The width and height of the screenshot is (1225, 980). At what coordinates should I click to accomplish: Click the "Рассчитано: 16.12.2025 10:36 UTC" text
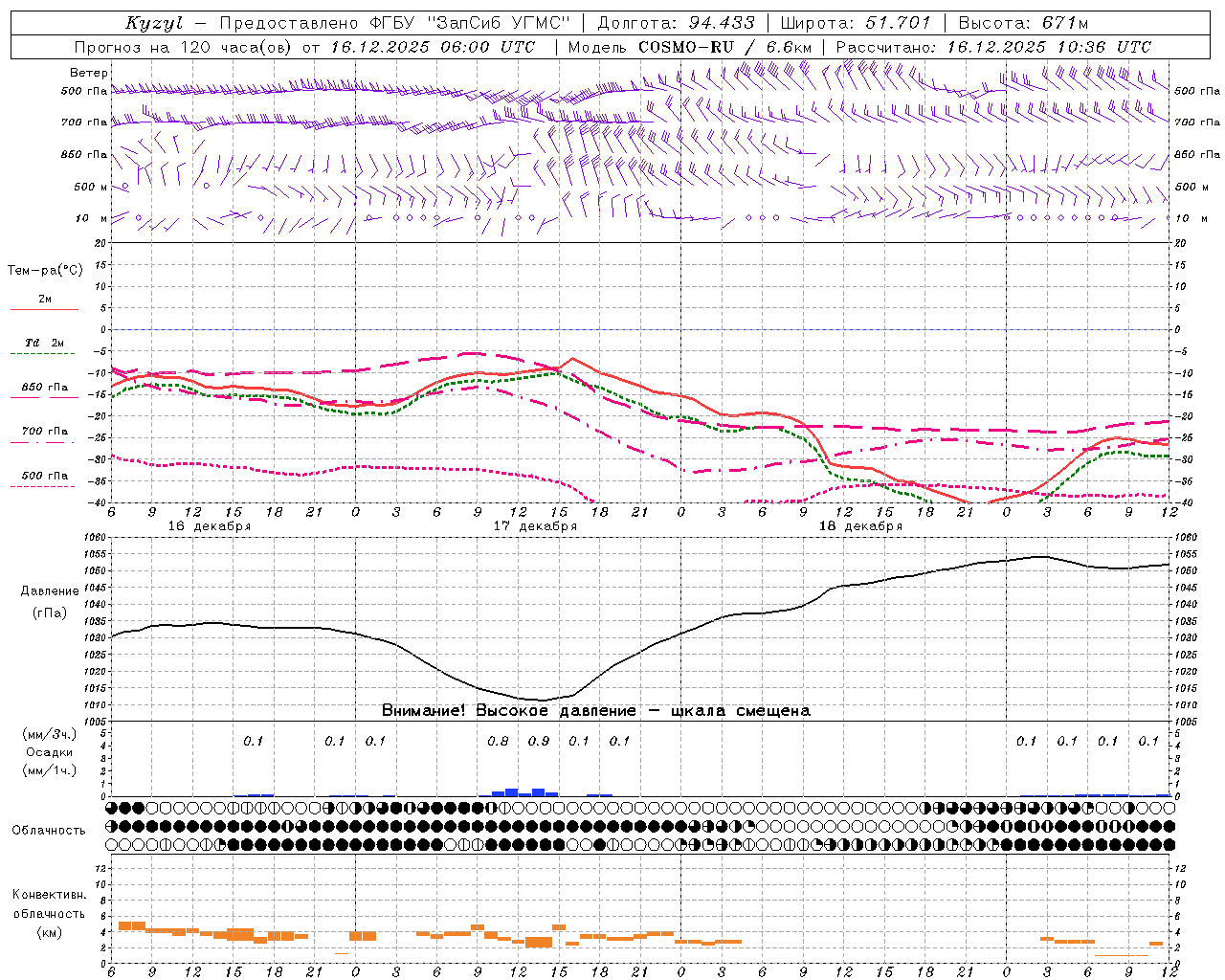[x=993, y=47]
